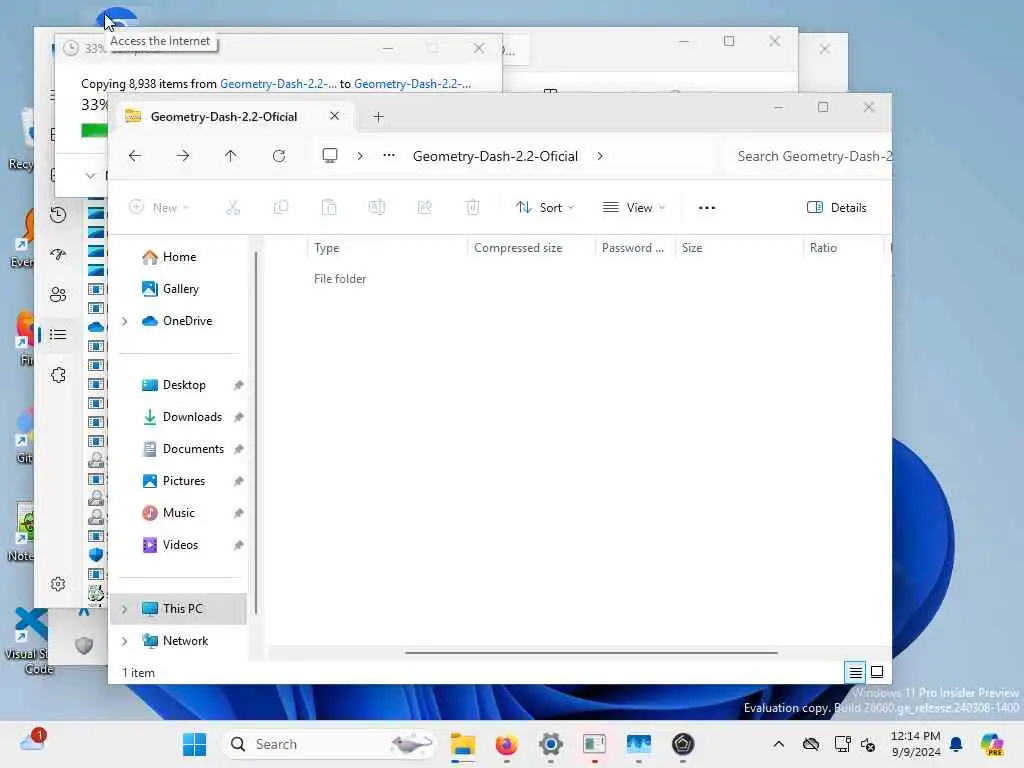Click the Copy toolbar icon
The height and width of the screenshot is (768, 1024).
(x=281, y=208)
